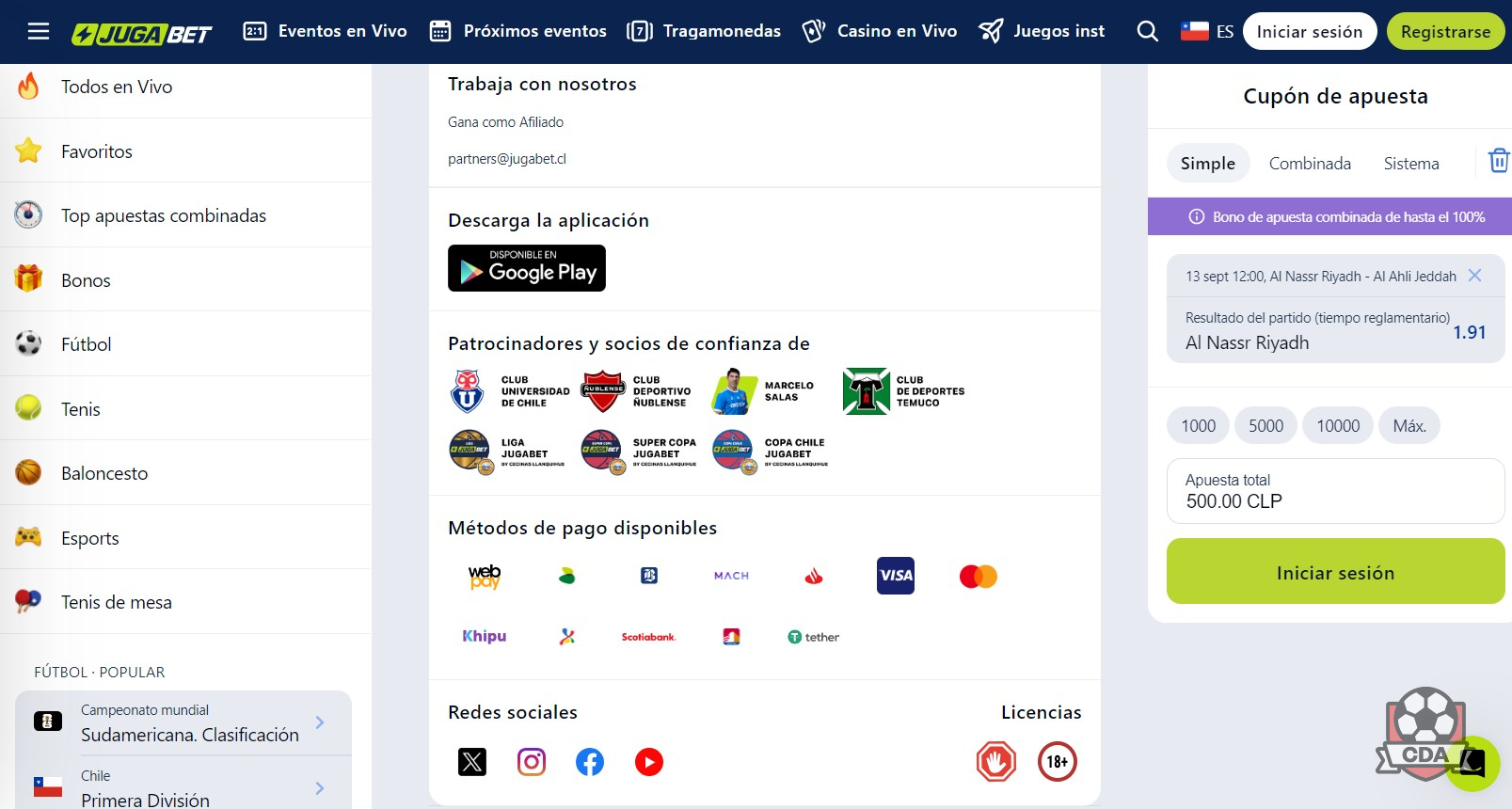Click the partners@jugabet.cl email link
This screenshot has width=1512, height=809.
[507, 159]
